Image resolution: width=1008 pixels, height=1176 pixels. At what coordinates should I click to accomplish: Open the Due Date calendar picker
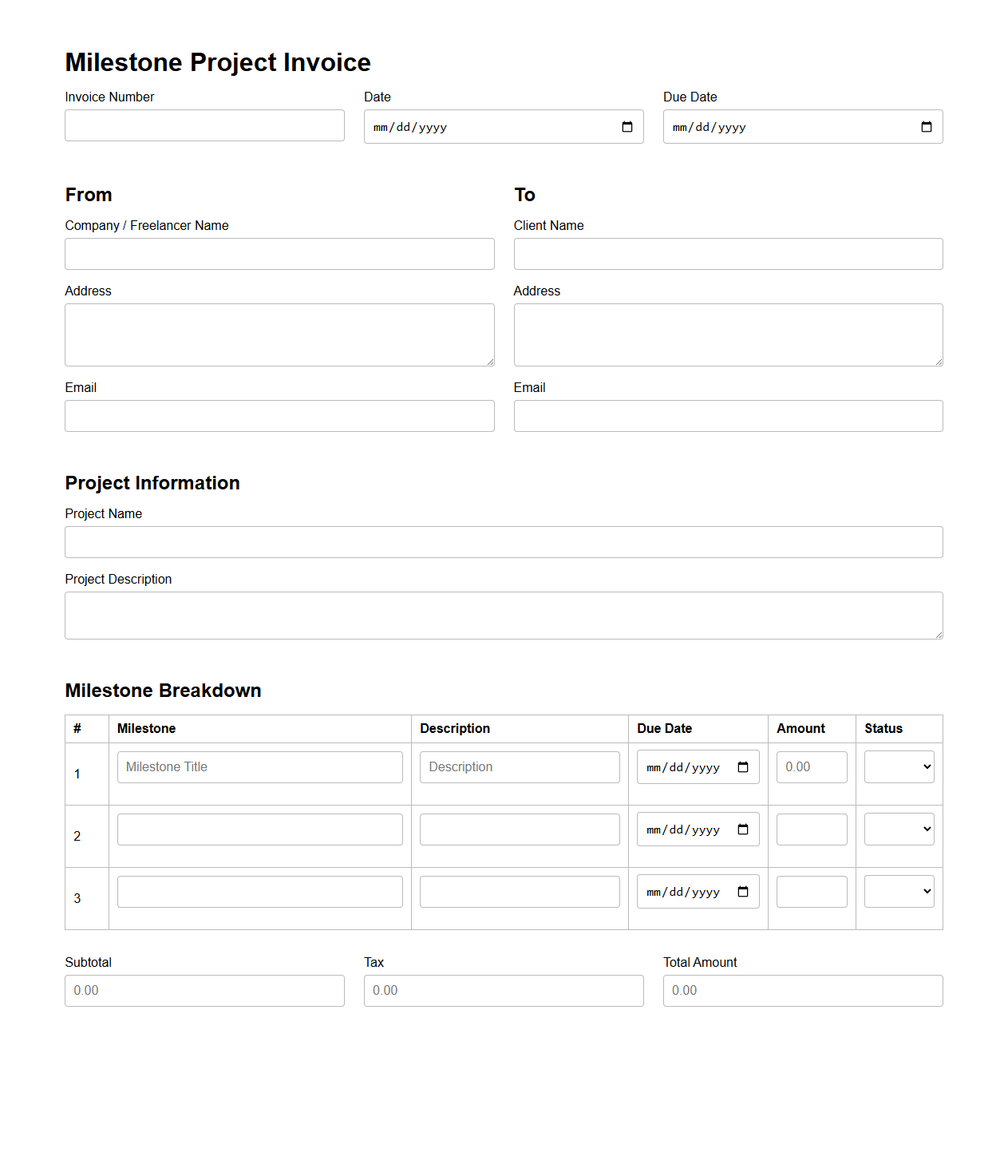[x=926, y=126]
